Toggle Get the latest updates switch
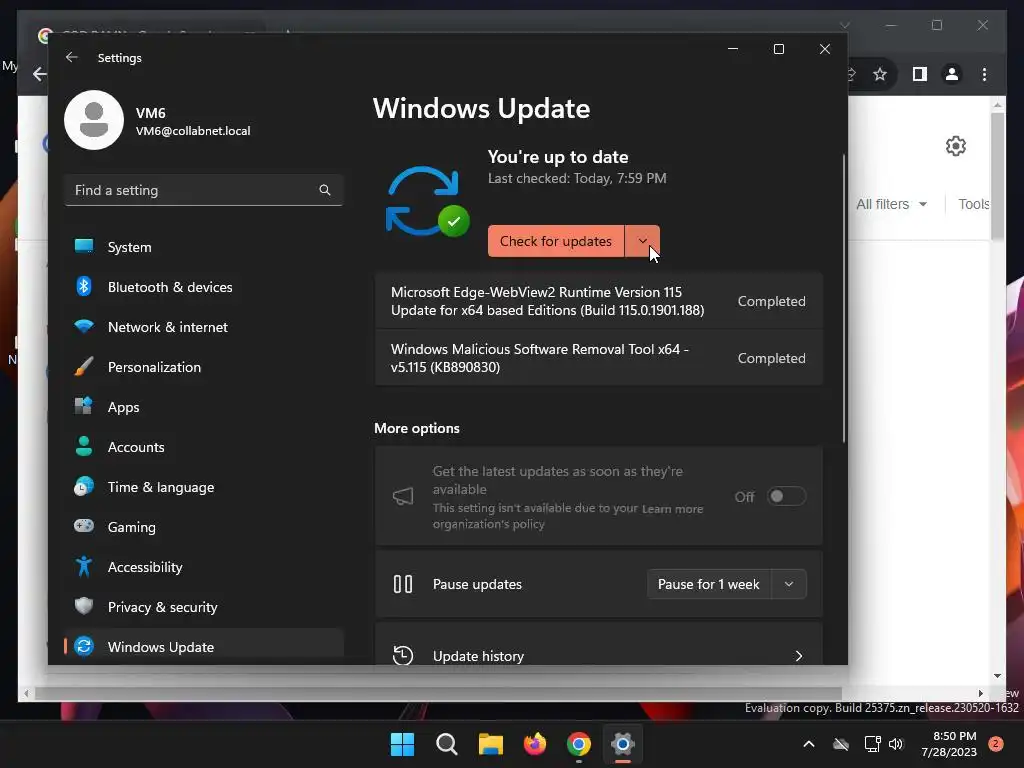 coord(786,496)
